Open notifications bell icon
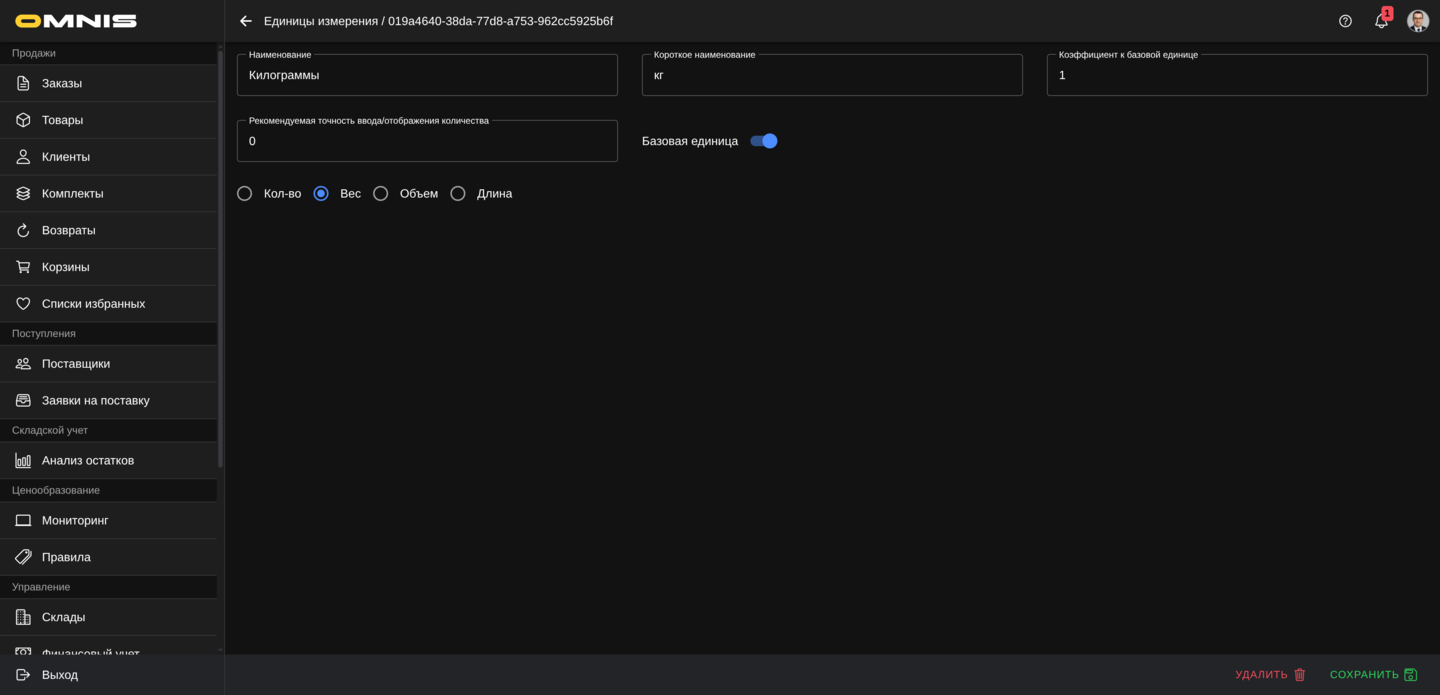The width and height of the screenshot is (1440, 695). coord(1381,21)
